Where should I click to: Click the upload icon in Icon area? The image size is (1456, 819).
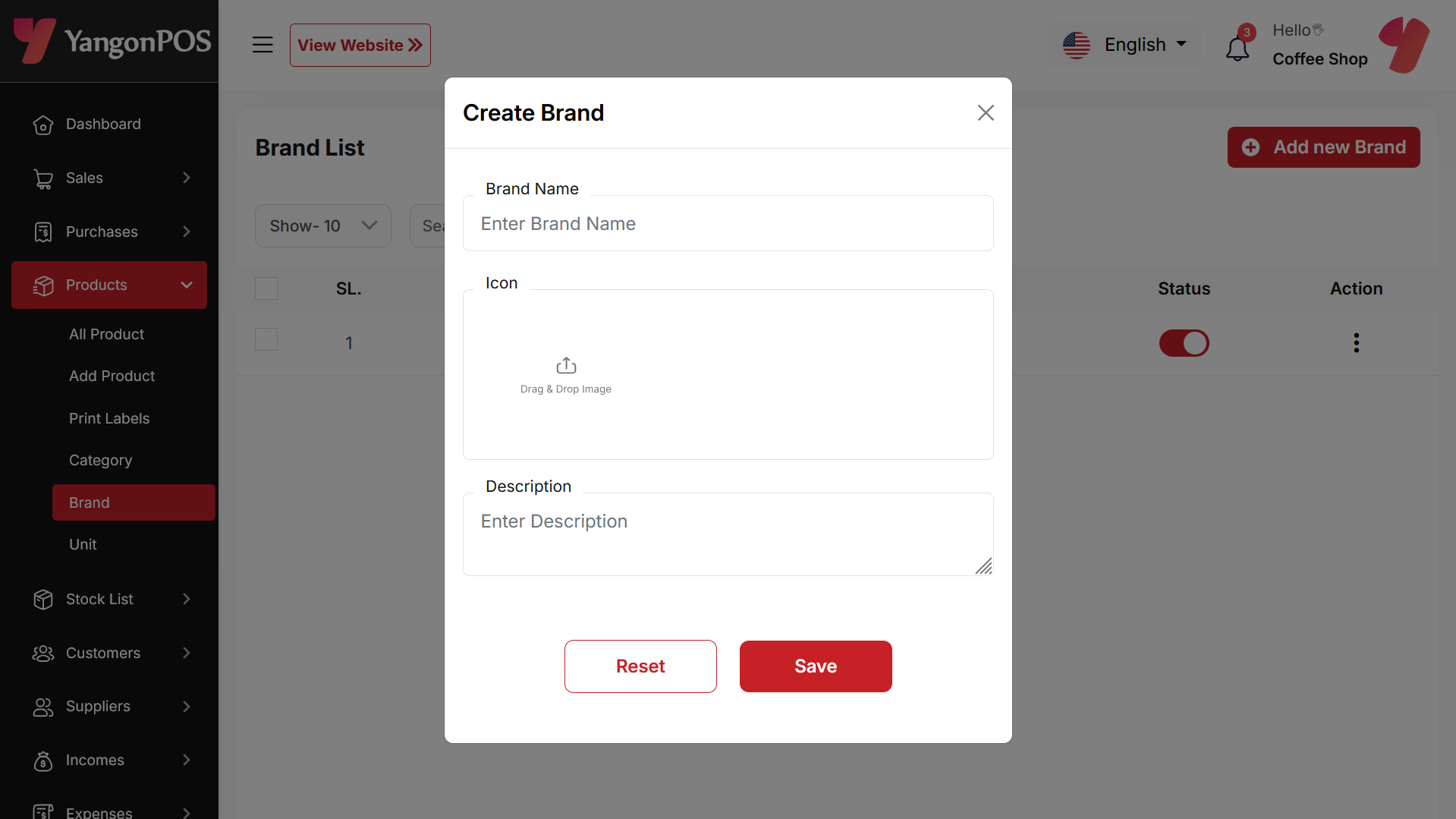pos(566,366)
